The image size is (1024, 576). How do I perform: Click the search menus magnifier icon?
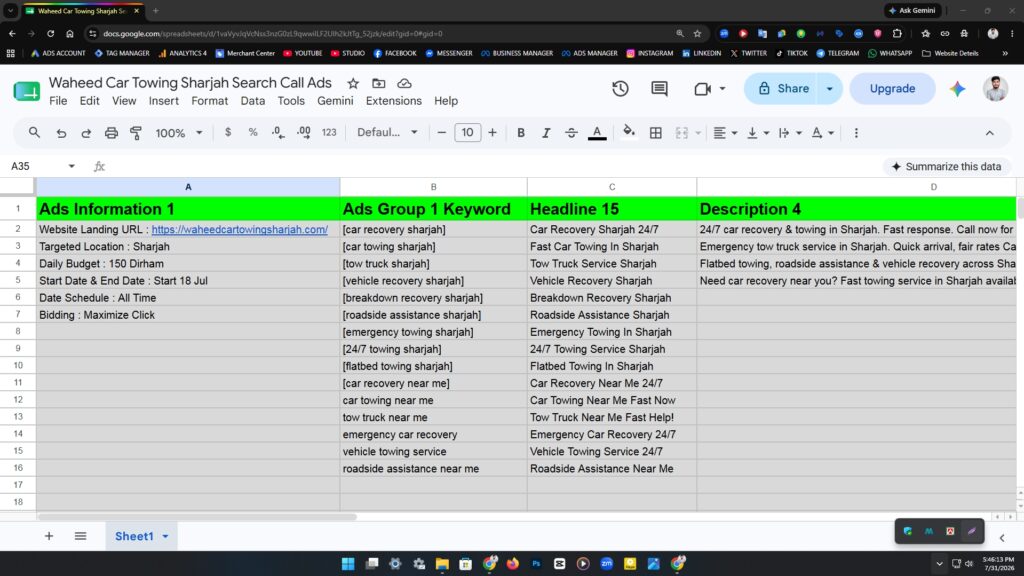coord(34,133)
